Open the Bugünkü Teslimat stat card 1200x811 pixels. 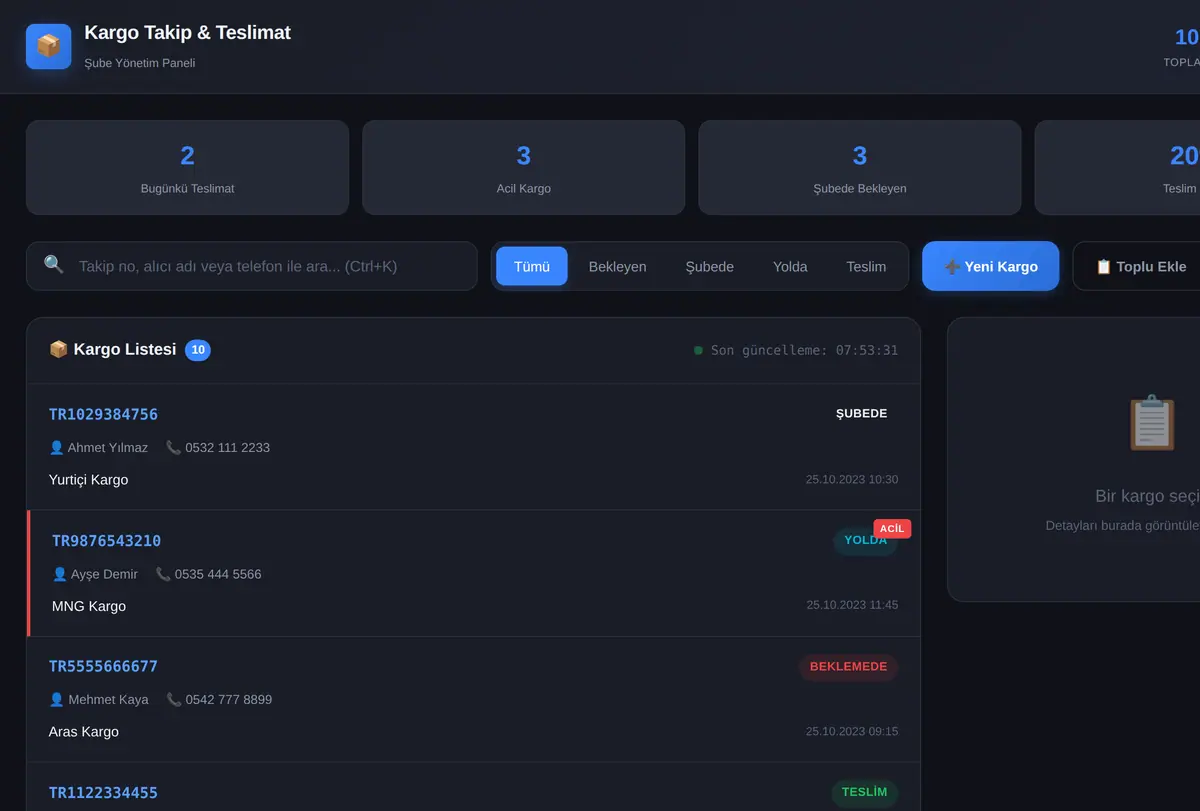[x=187, y=168]
